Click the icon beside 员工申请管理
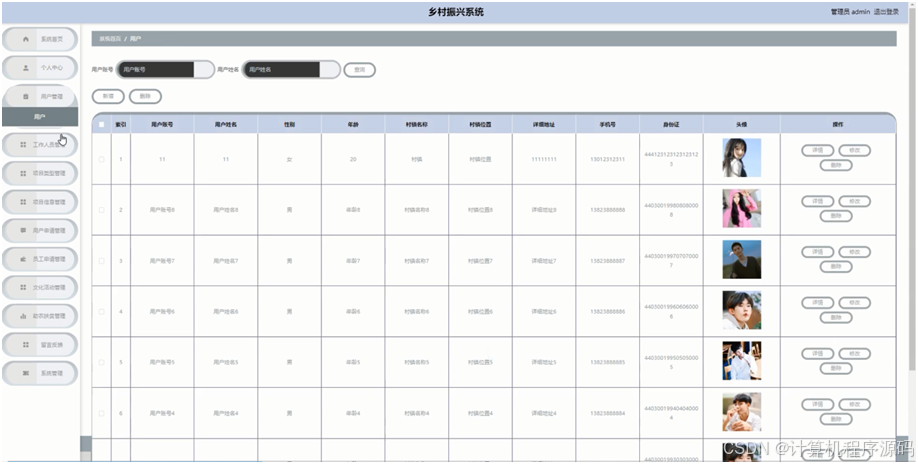The height and width of the screenshot is (464, 918). click(23, 259)
